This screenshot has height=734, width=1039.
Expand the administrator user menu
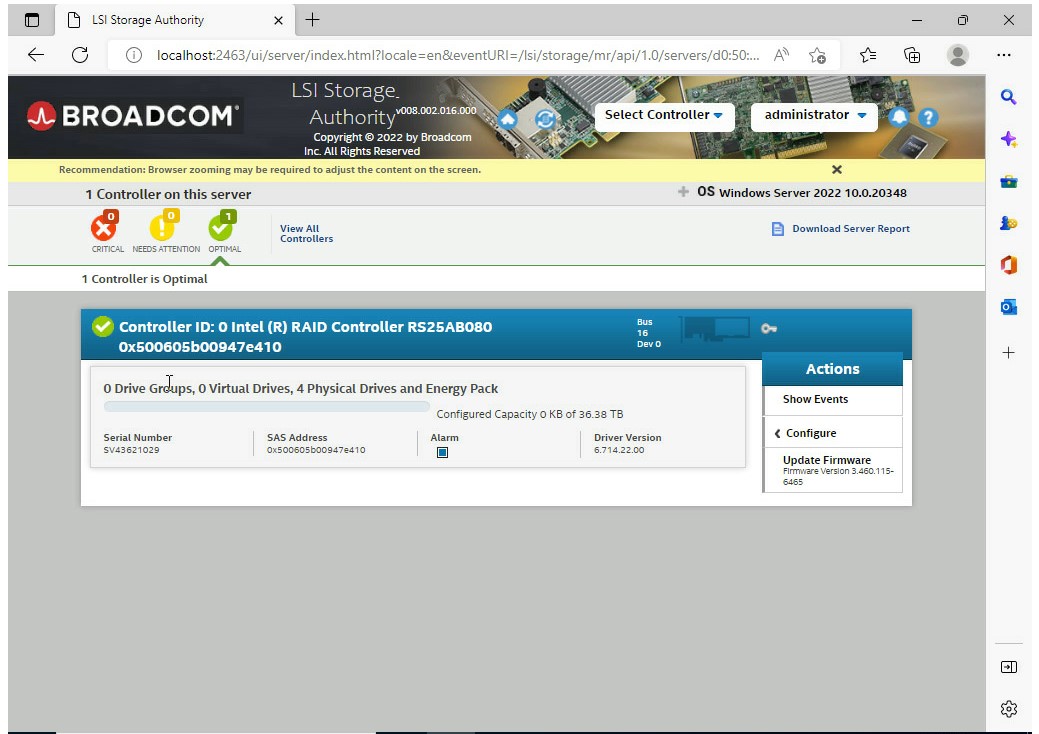pos(814,115)
